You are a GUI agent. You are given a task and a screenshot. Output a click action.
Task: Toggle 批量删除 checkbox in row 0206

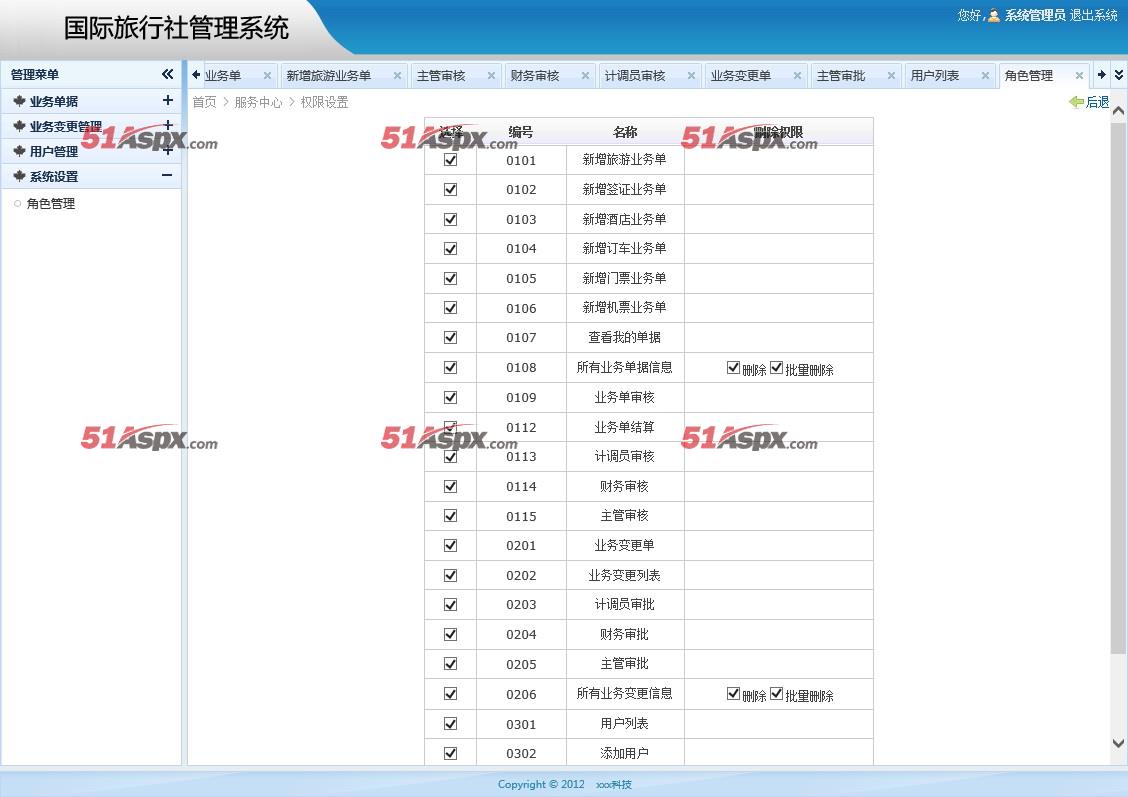pyautogui.click(x=776, y=694)
